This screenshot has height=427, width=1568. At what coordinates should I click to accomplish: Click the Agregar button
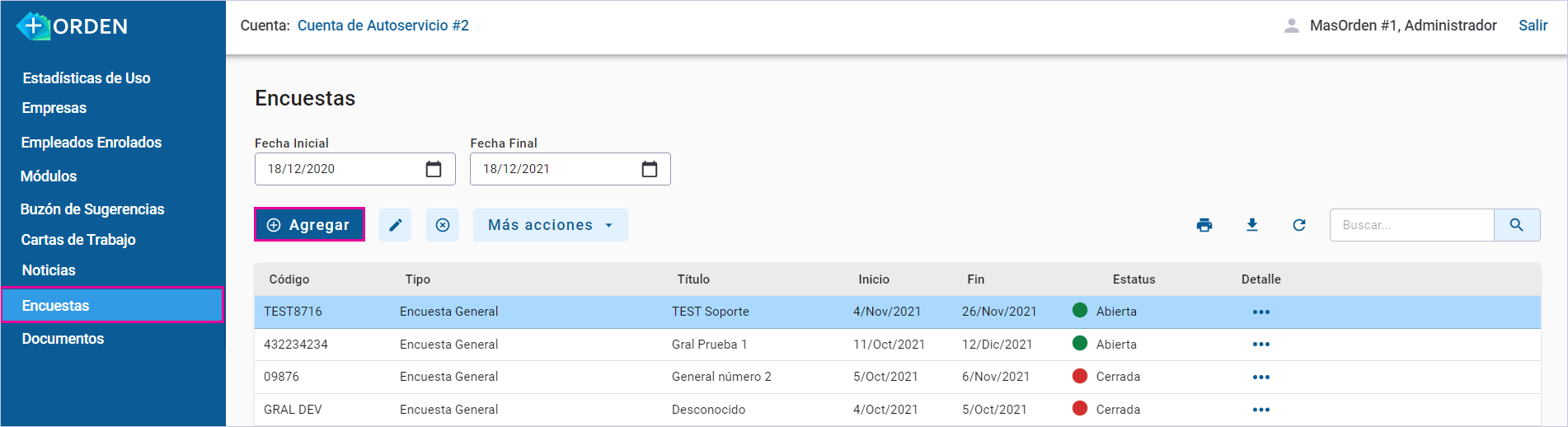click(309, 225)
